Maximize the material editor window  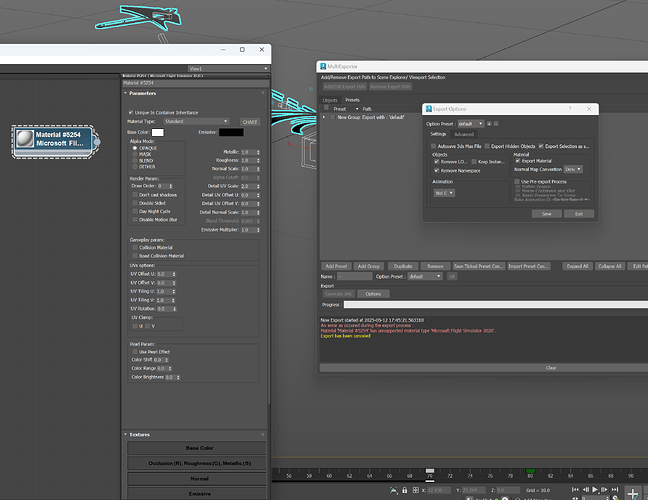click(x=242, y=50)
